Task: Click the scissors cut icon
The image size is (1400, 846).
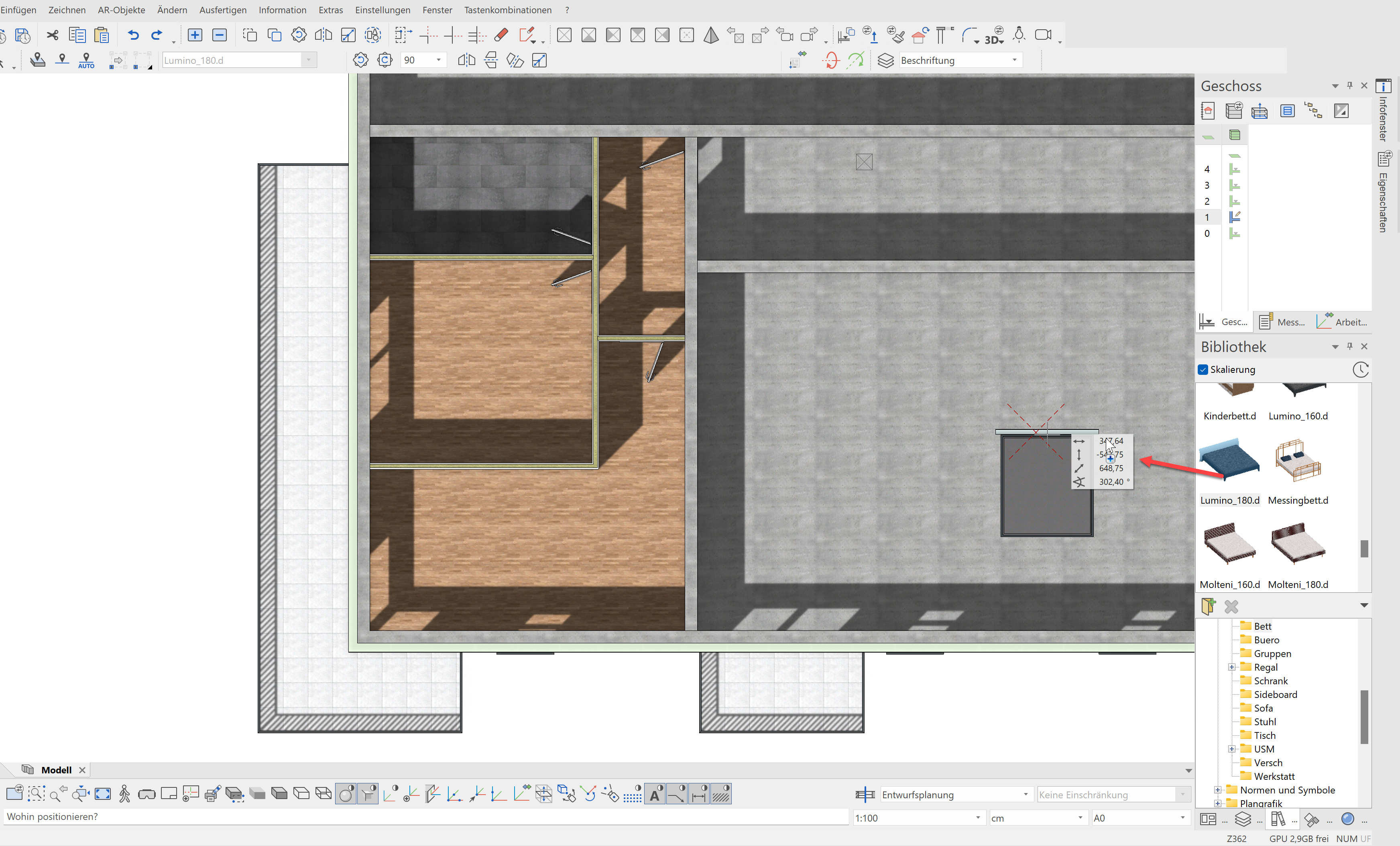Action: point(52,35)
